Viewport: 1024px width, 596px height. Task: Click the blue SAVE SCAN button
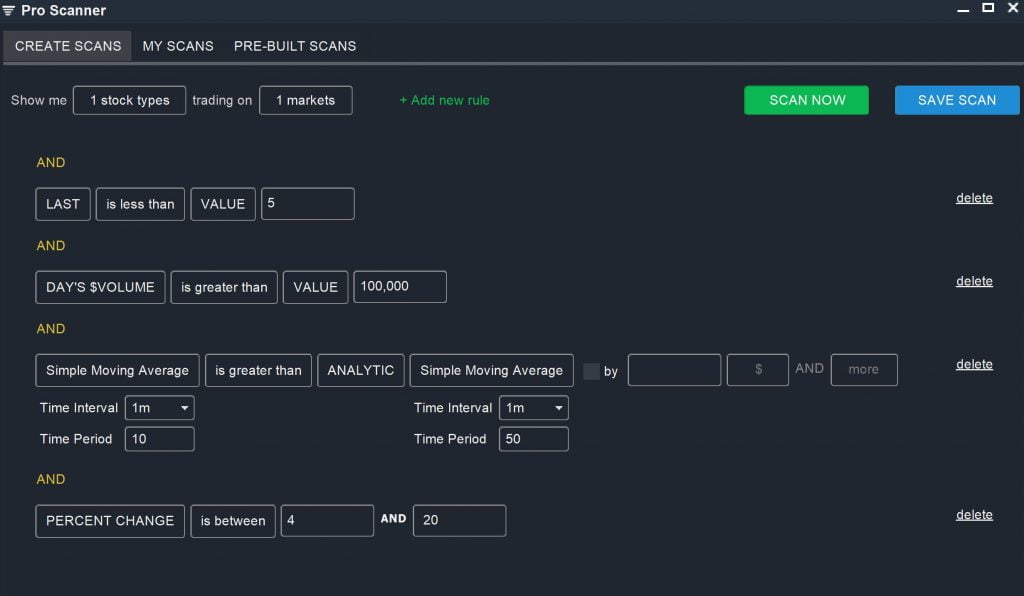coord(957,100)
